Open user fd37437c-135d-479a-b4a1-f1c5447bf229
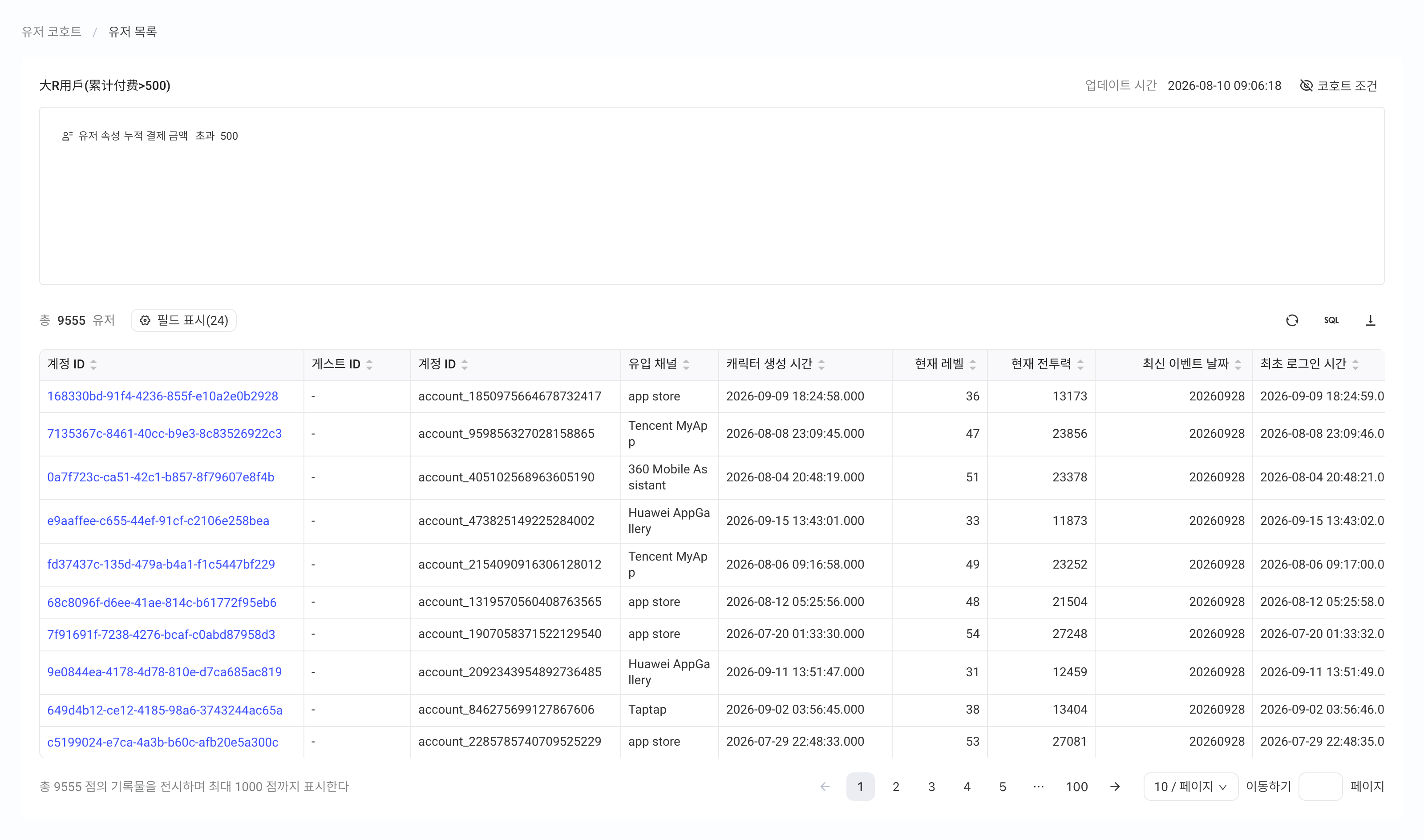Screen dimensions: 1424x840 (161, 564)
